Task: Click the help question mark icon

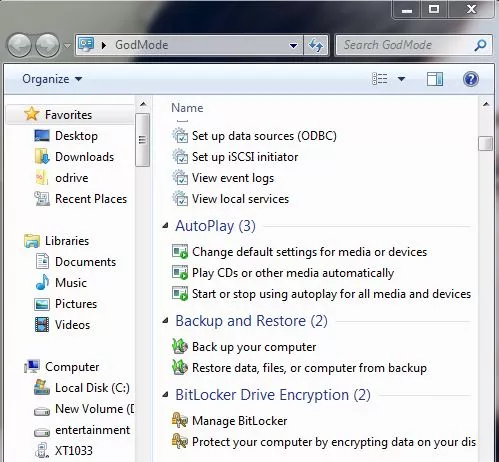Action: (470, 79)
